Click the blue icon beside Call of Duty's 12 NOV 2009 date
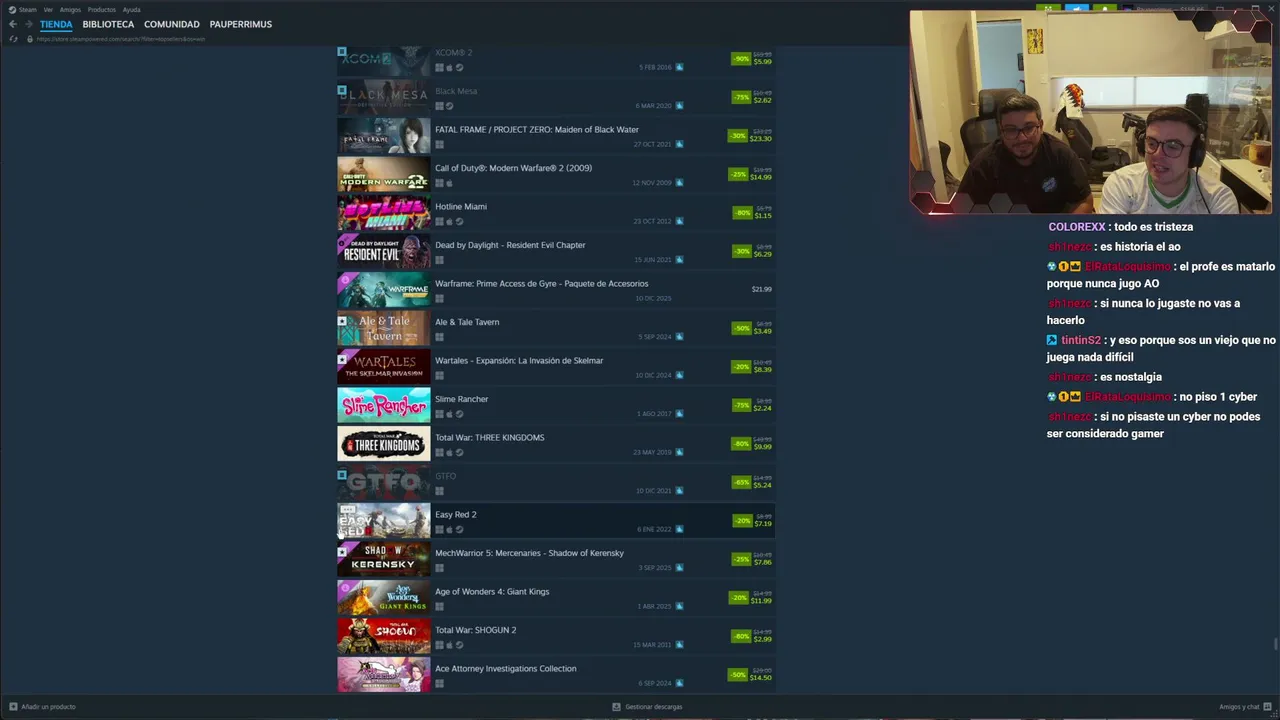The height and width of the screenshot is (720, 1280). point(679,183)
